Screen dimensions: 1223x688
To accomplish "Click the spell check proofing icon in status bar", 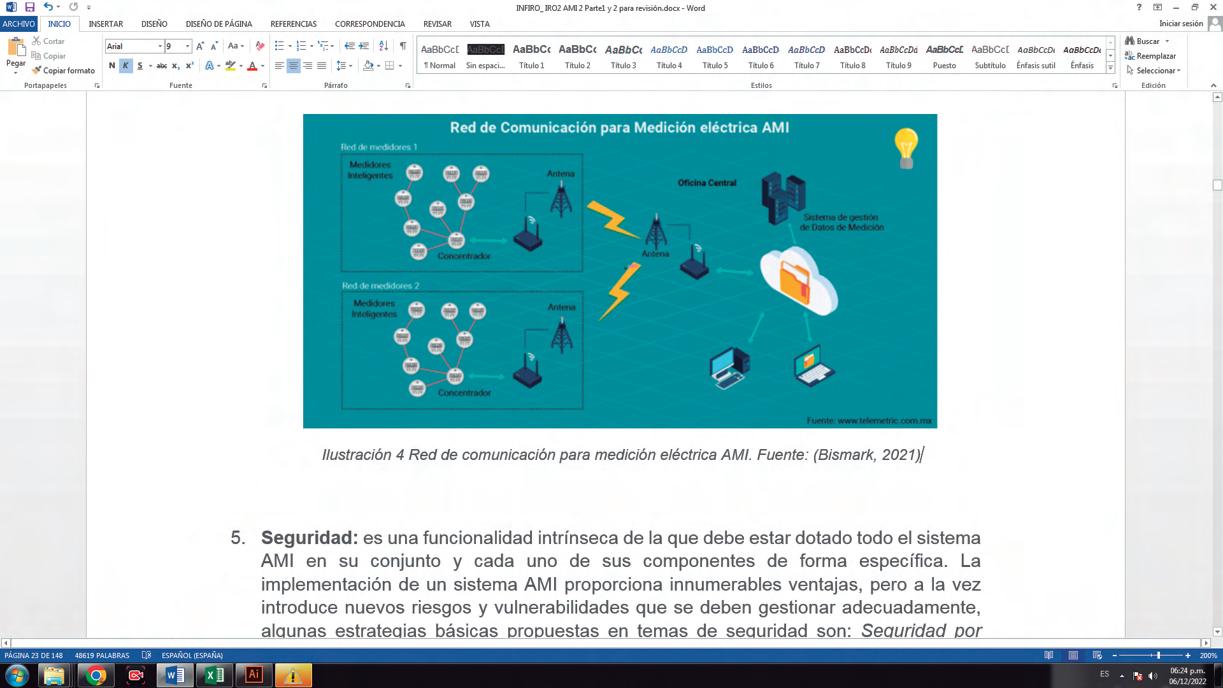I will pyautogui.click(x=146, y=655).
